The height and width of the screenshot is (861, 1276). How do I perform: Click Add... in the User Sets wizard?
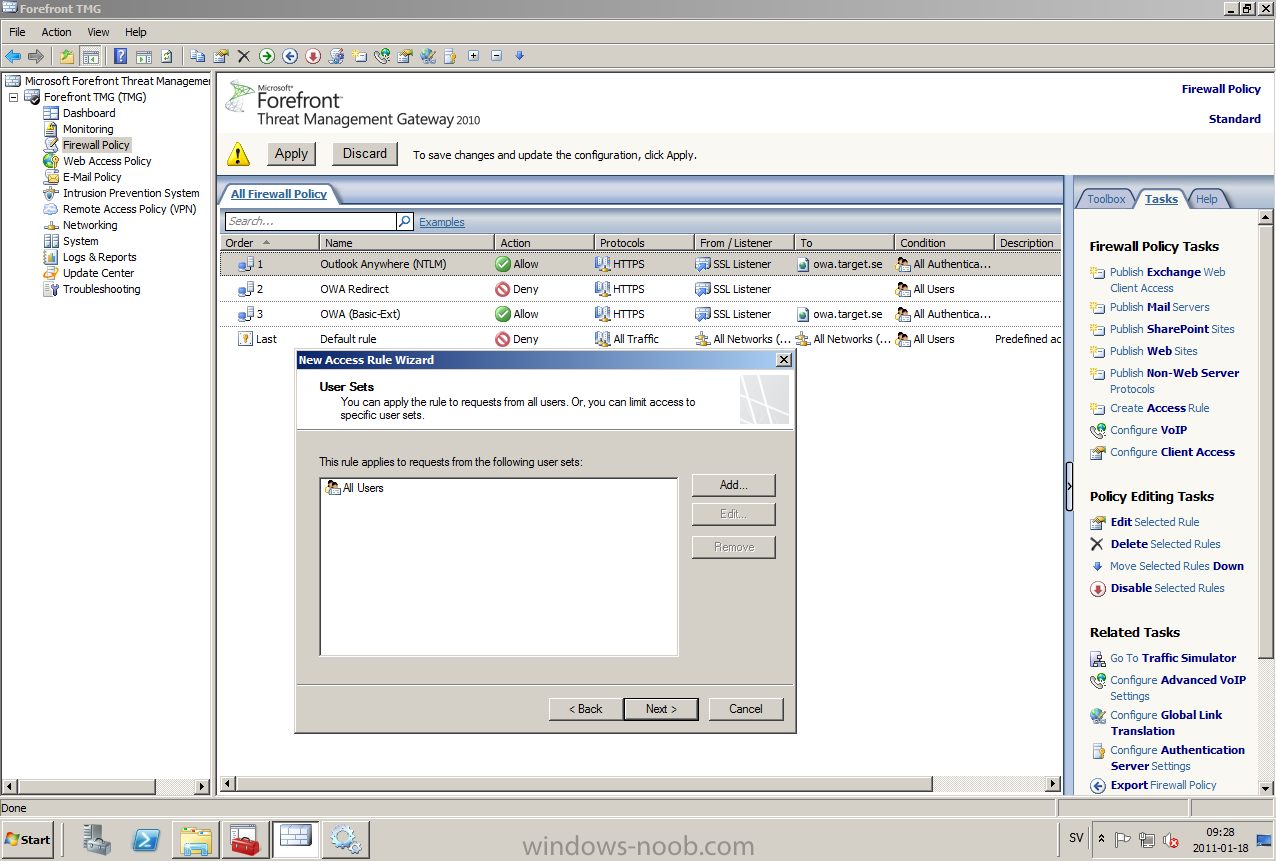(734, 485)
